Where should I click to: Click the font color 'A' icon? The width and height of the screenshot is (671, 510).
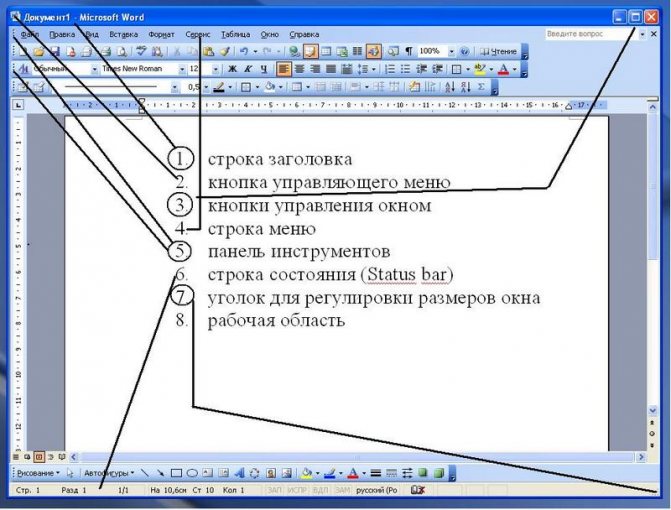[502, 69]
